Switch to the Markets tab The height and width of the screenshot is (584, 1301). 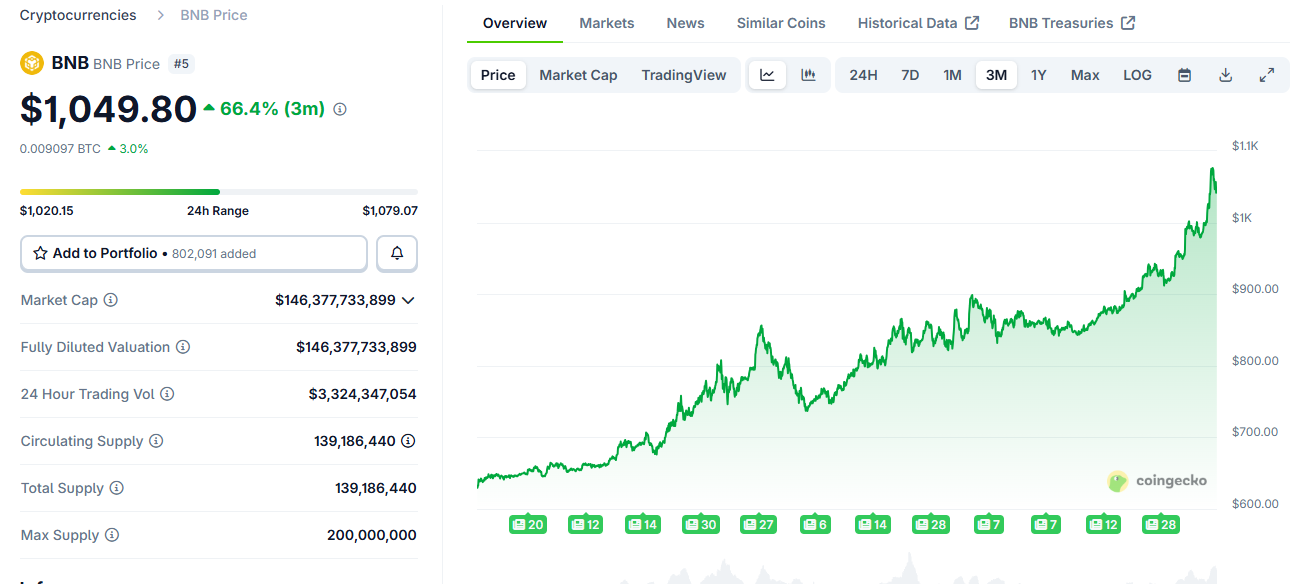coord(607,23)
